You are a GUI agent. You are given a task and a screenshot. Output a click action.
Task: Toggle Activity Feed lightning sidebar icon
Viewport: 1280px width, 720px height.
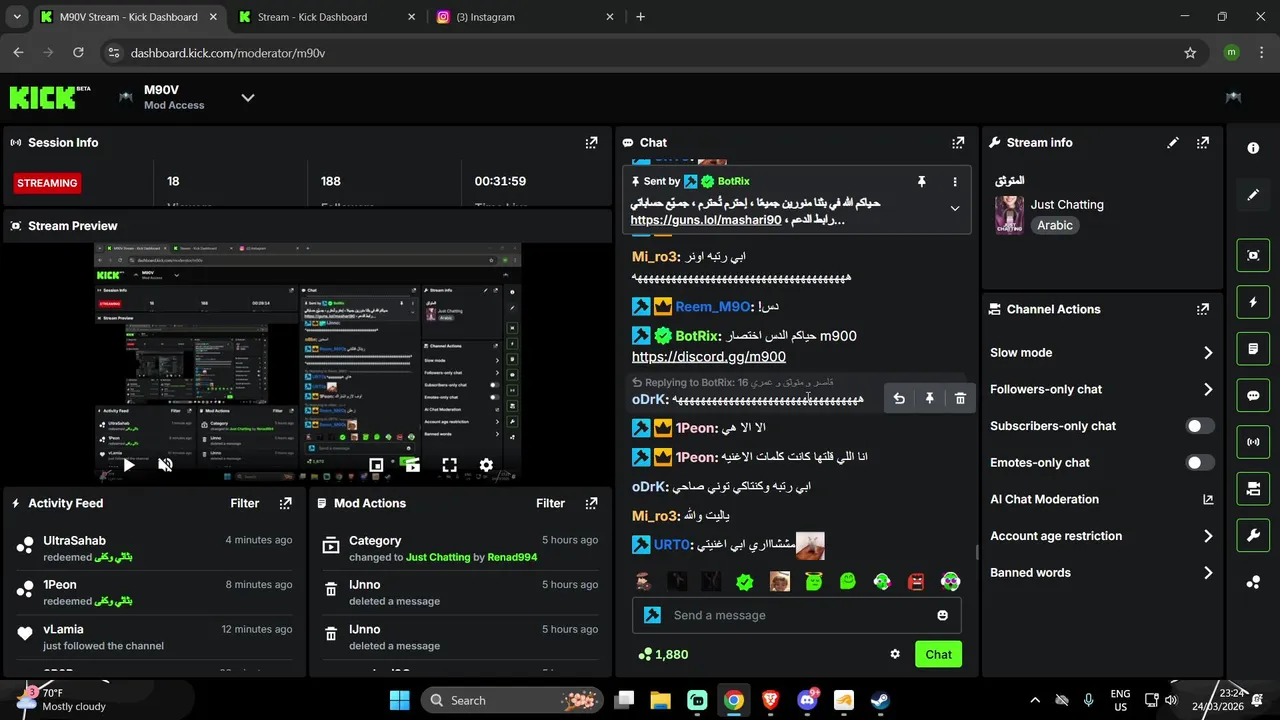tap(1253, 302)
